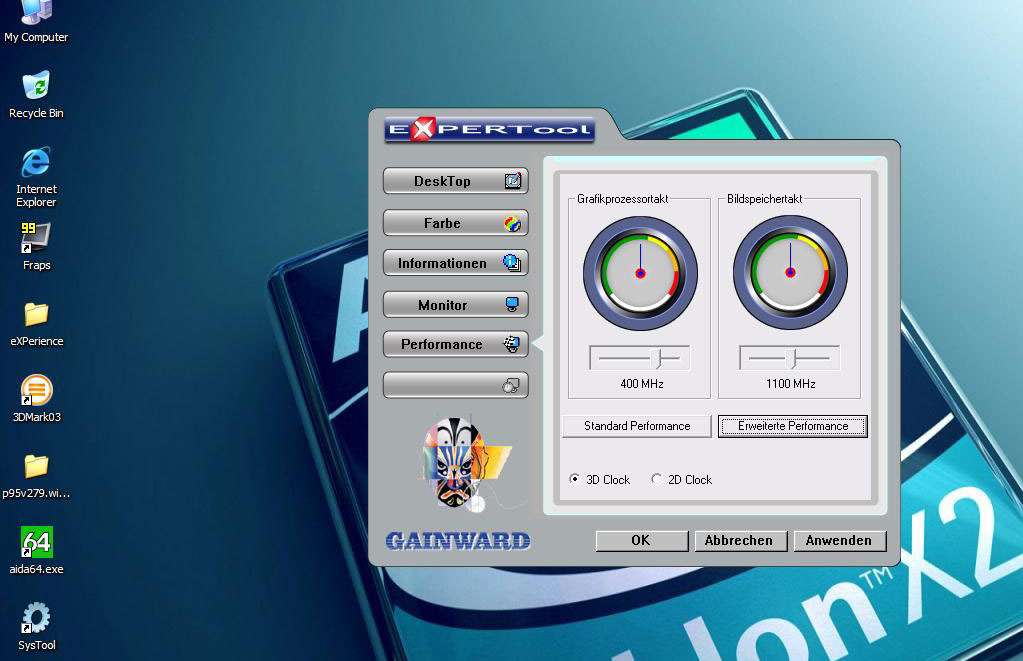Click the Erweiterte Performance button

coord(793,426)
